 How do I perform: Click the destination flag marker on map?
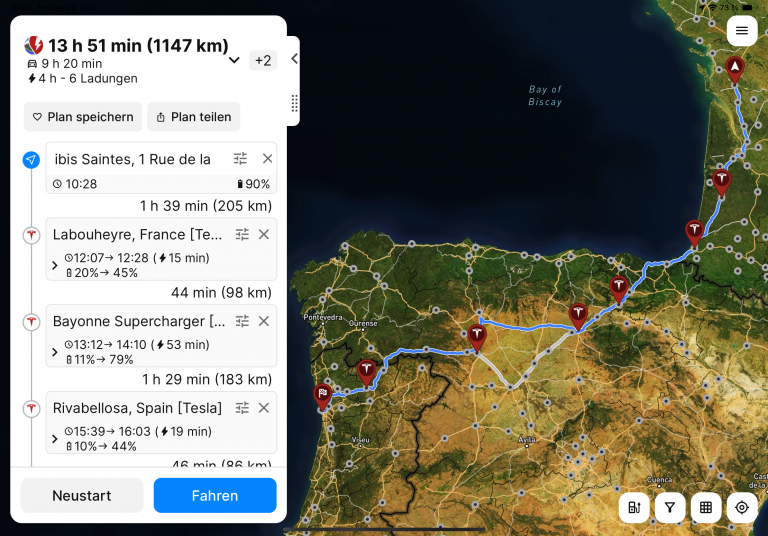pos(322,395)
